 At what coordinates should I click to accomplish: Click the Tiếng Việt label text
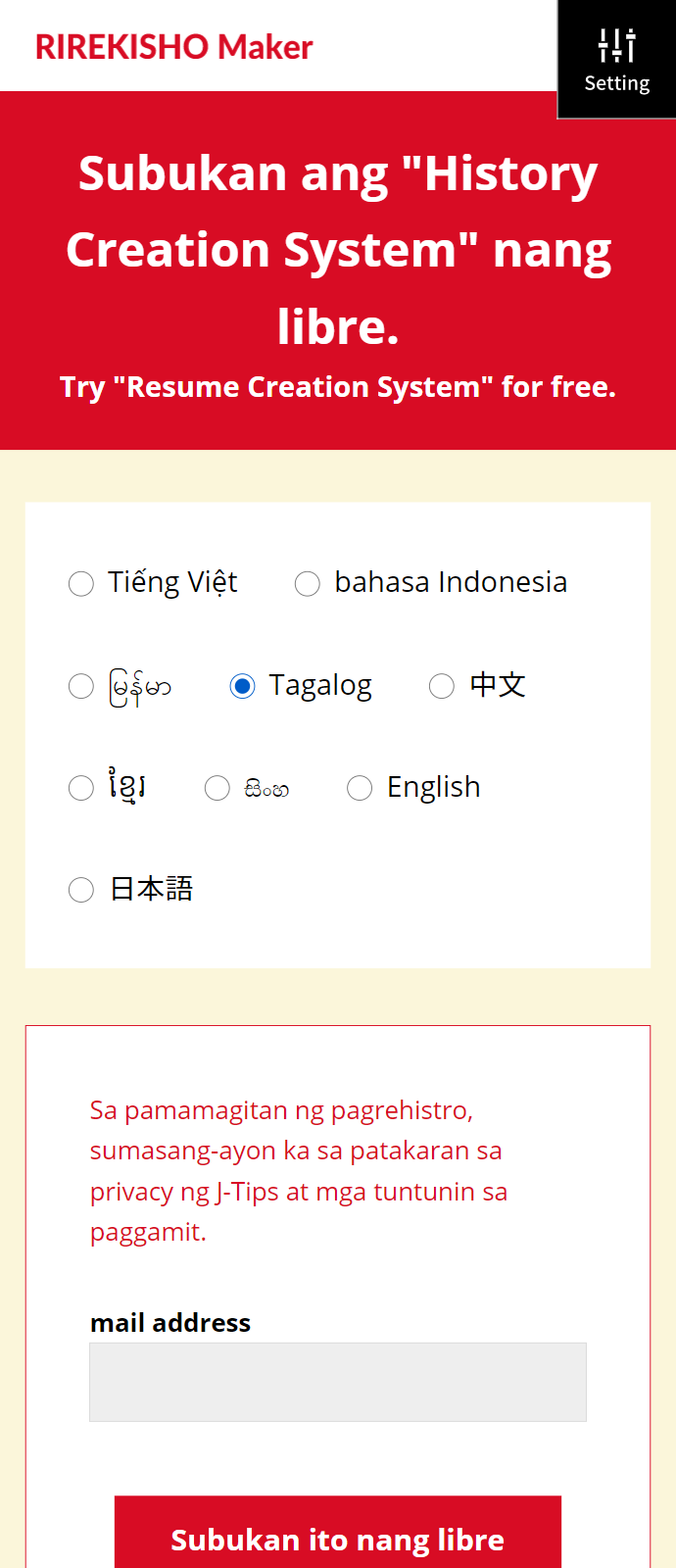pyautogui.click(x=172, y=582)
